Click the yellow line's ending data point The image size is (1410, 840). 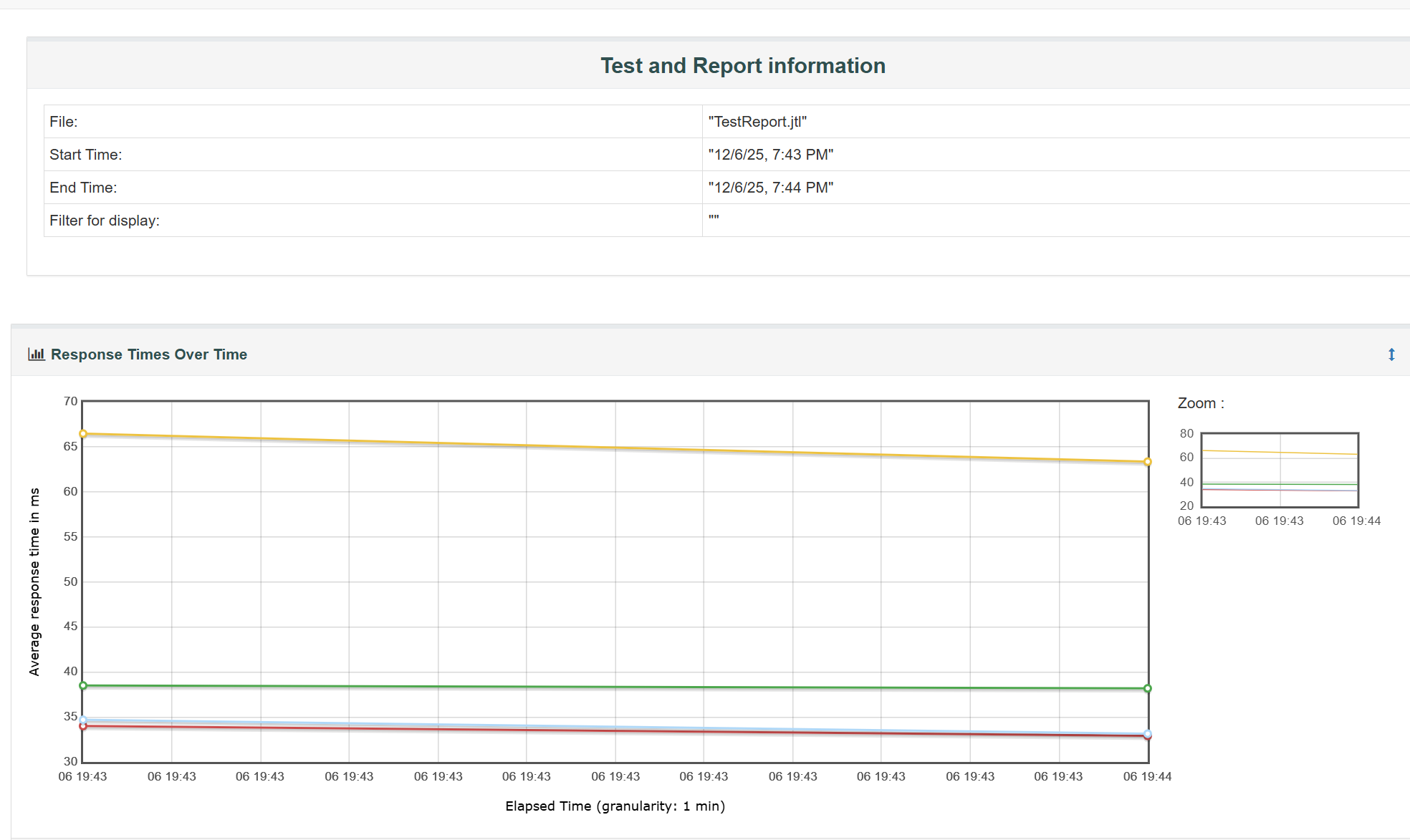coord(1148,462)
